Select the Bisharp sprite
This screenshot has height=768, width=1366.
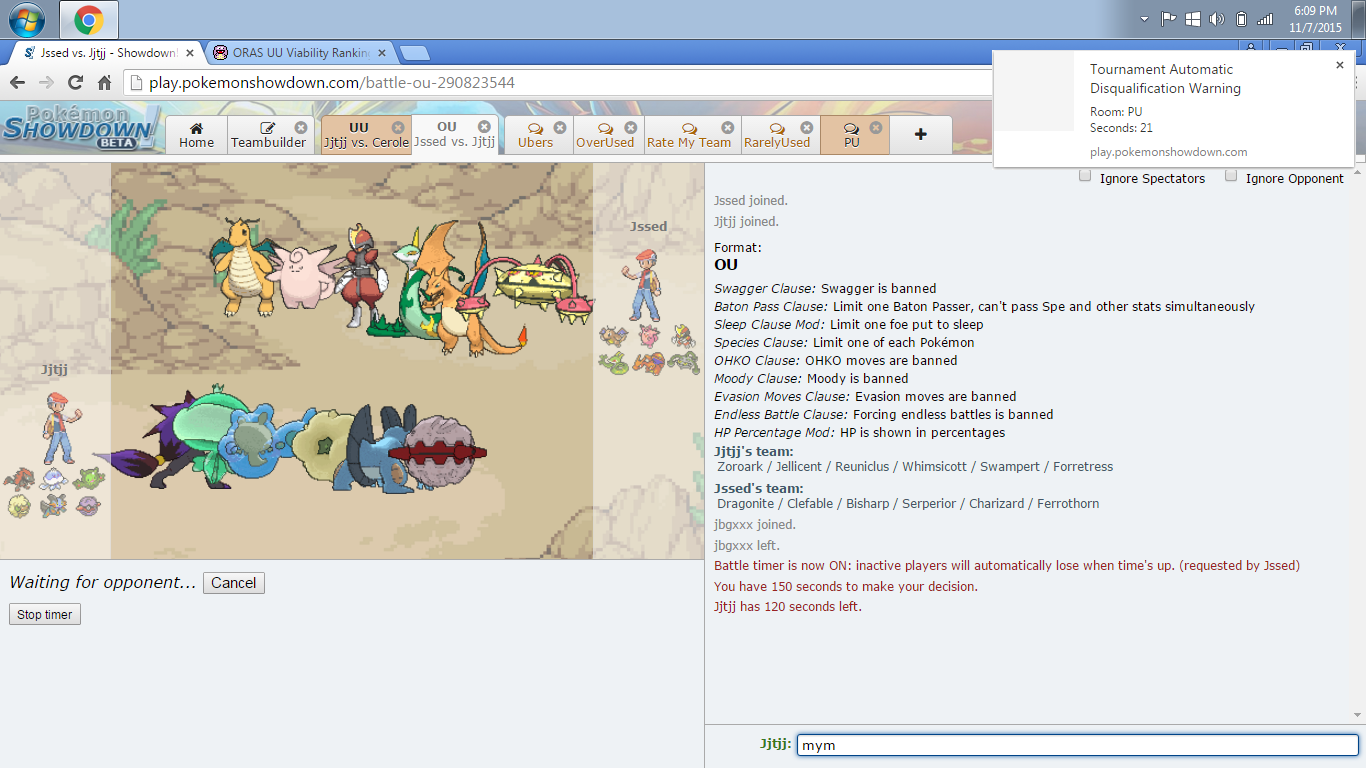[x=363, y=275]
